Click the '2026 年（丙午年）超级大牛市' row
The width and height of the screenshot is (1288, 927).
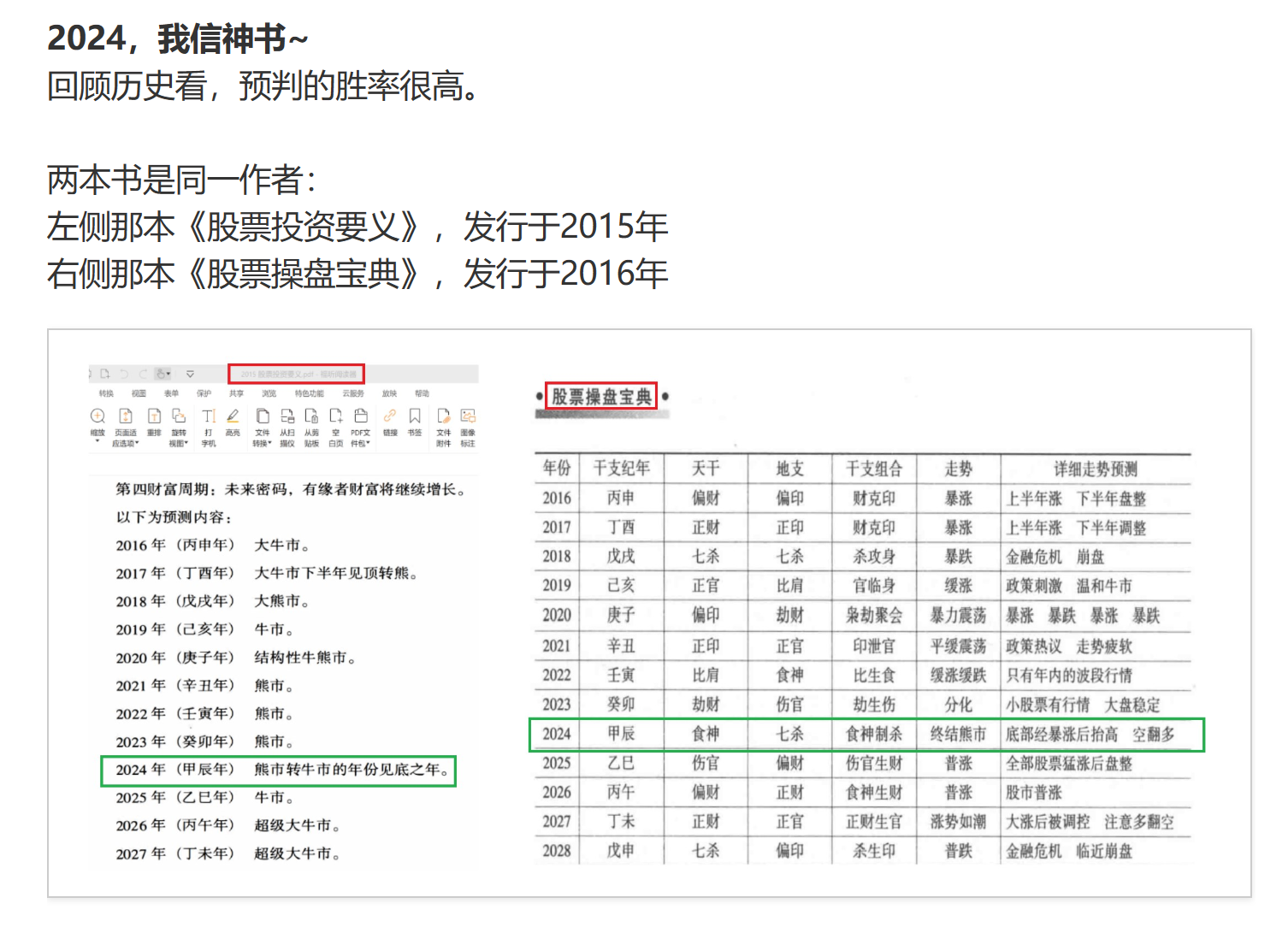pyautogui.click(x=228, y=825)
